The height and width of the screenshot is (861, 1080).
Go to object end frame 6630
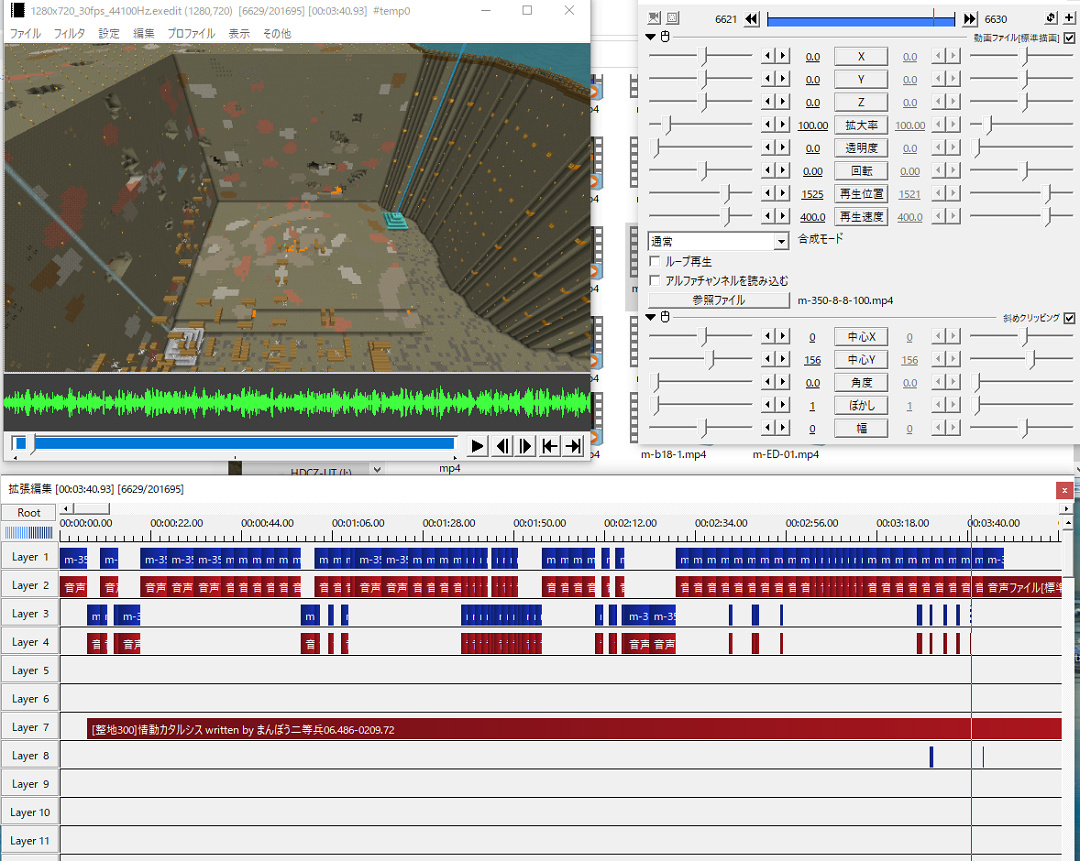[969, 19]
